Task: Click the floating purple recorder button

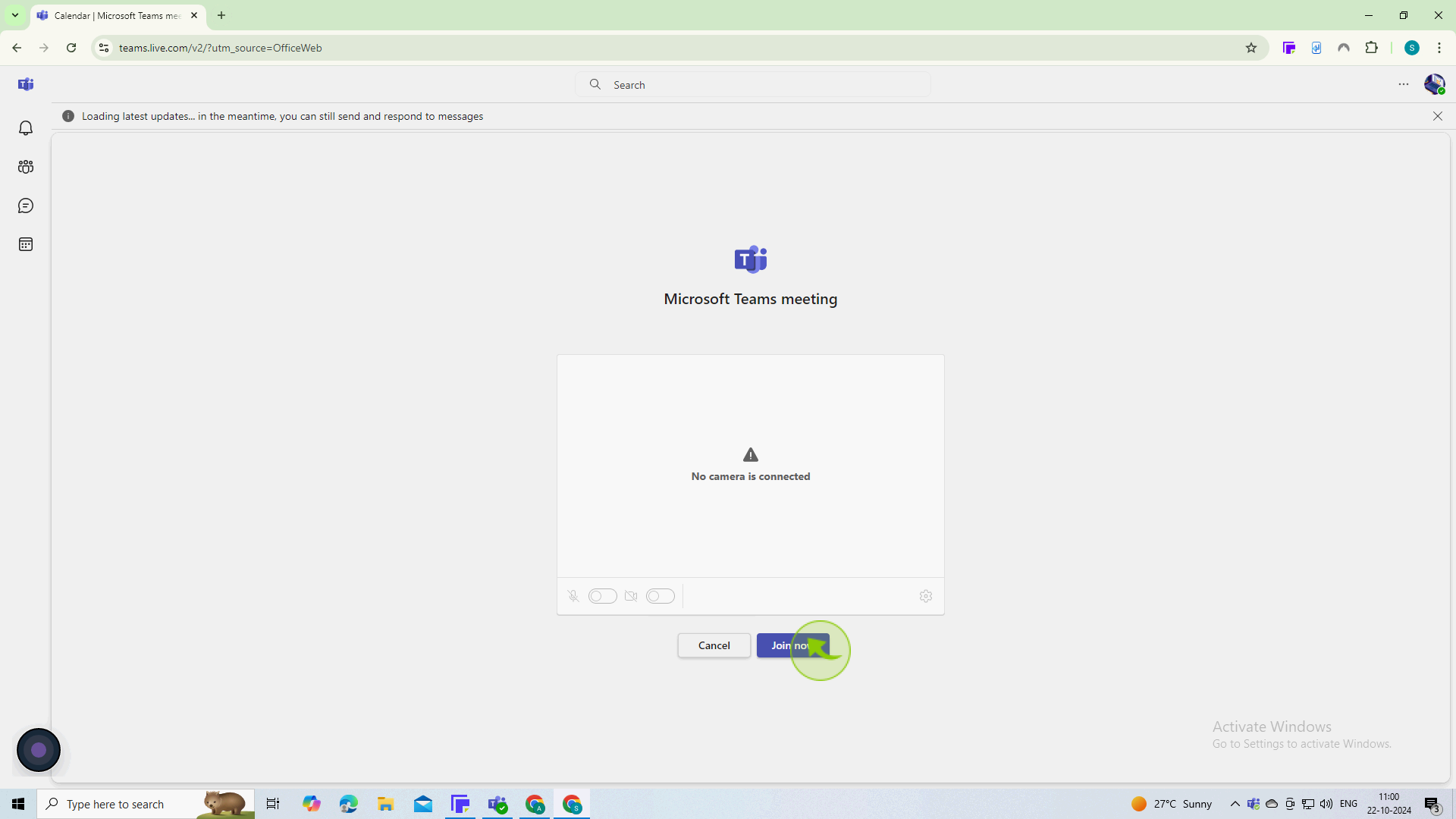Action: point(39,750)
